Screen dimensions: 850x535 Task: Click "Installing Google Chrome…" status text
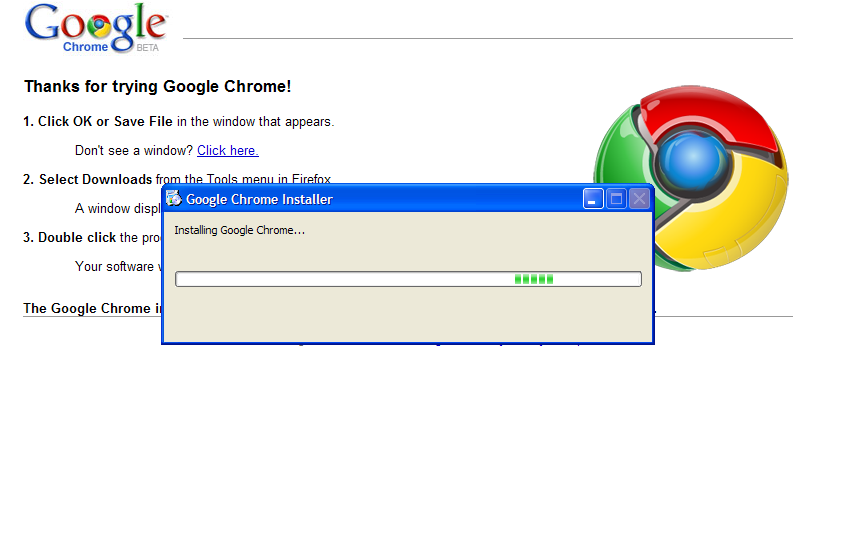240,230
